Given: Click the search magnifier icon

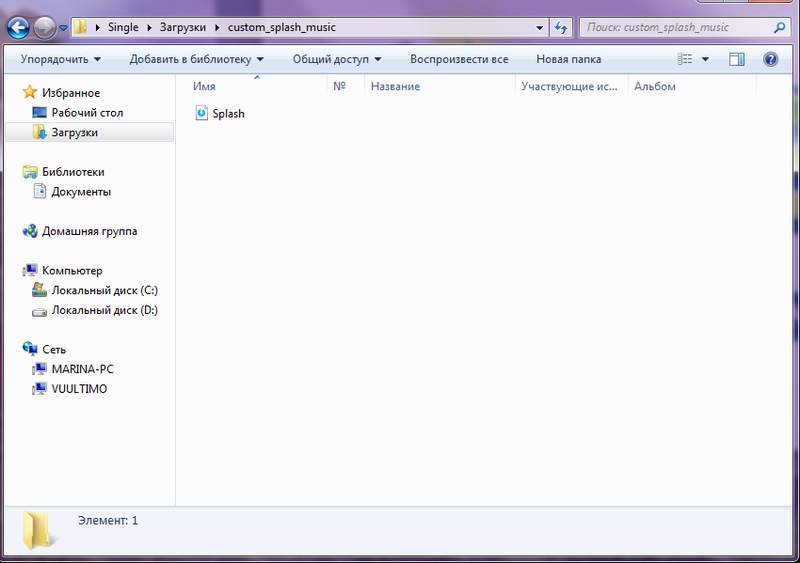Looking at the screenshot, I should point(779,28).
